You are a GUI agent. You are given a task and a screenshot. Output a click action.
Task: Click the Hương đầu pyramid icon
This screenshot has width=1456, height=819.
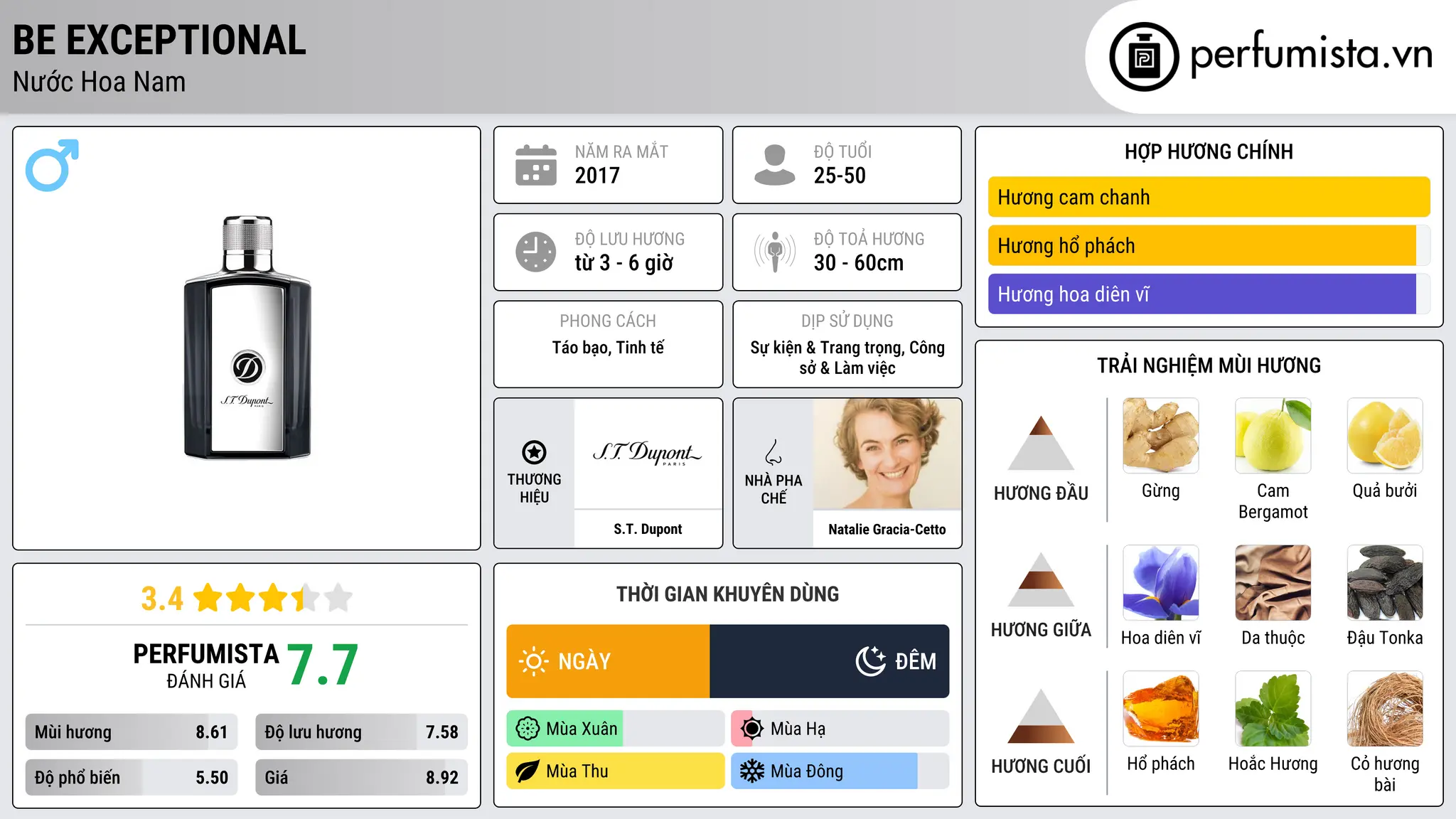1042,442
